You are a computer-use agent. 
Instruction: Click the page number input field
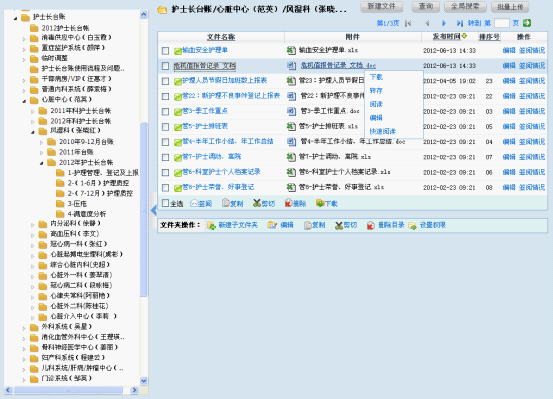502,23
